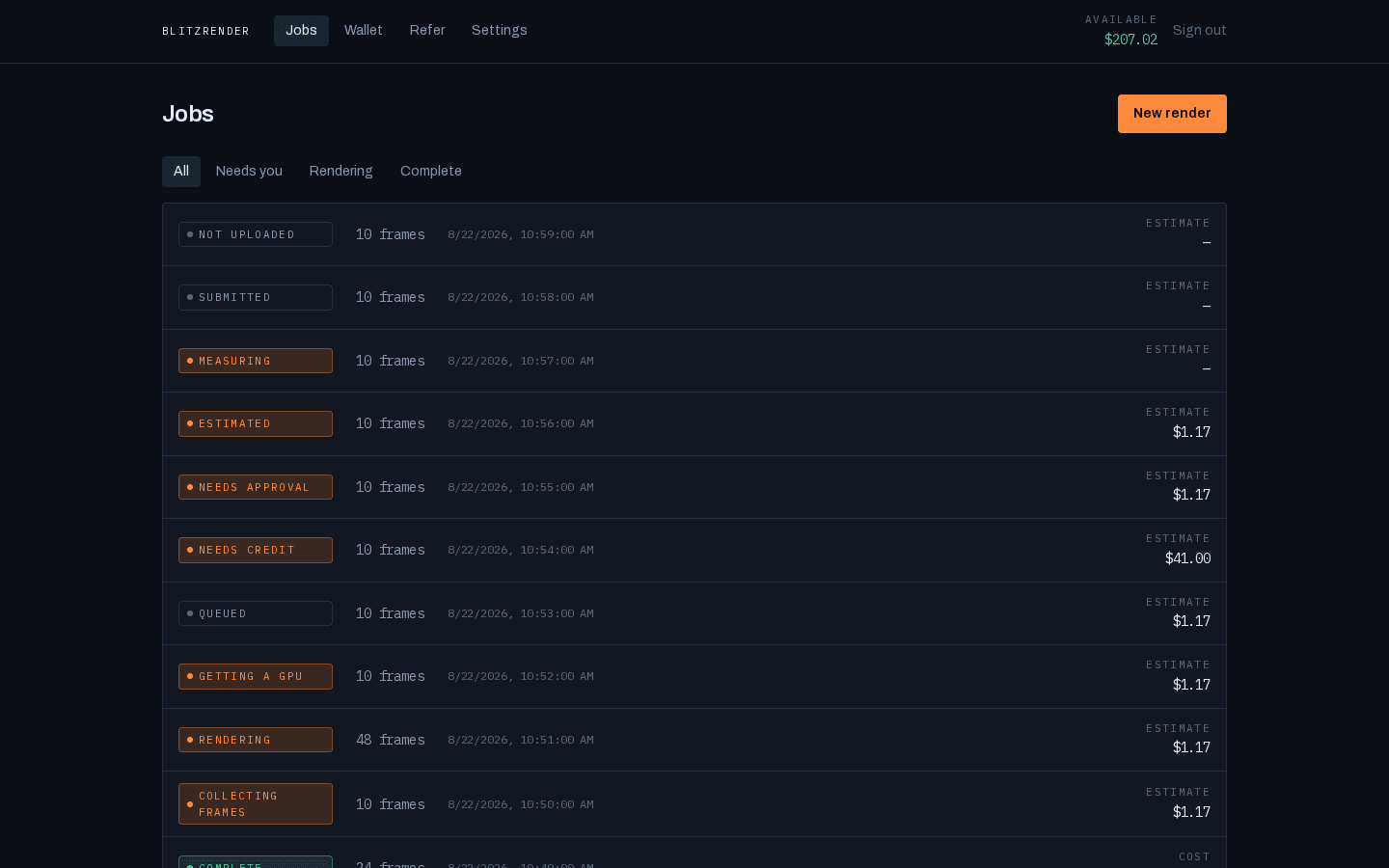The width and height of the screenshot is (1389, 868).
Task: Open the Estimated status job
Action: point(694,424)
